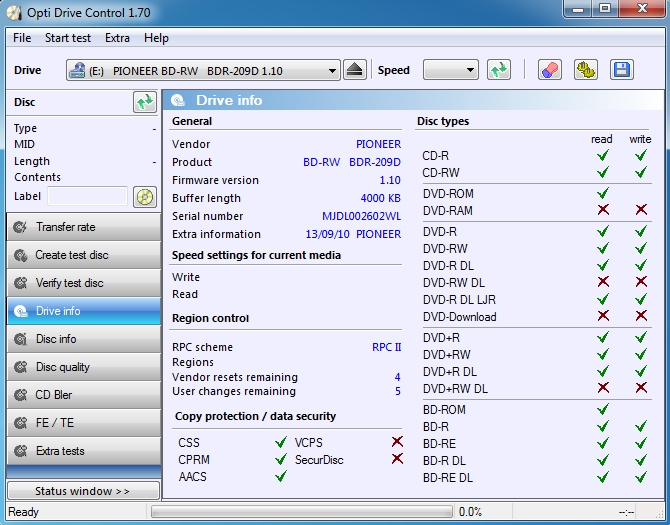Switch to the Transfer rate page
The height and width of the screenshot is (525, 670).
pyautogui.click(x=84, y=227)
